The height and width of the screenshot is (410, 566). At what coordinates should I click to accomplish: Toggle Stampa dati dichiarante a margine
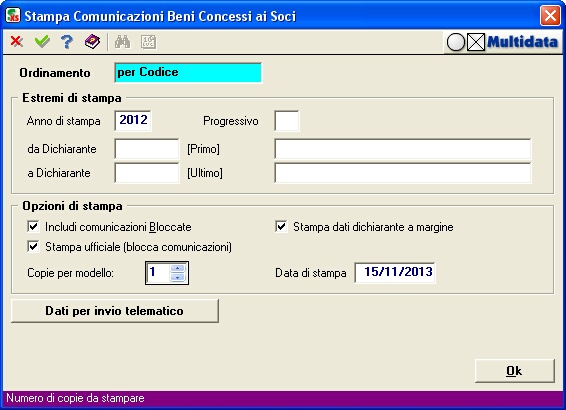click(x=281, y=227)
